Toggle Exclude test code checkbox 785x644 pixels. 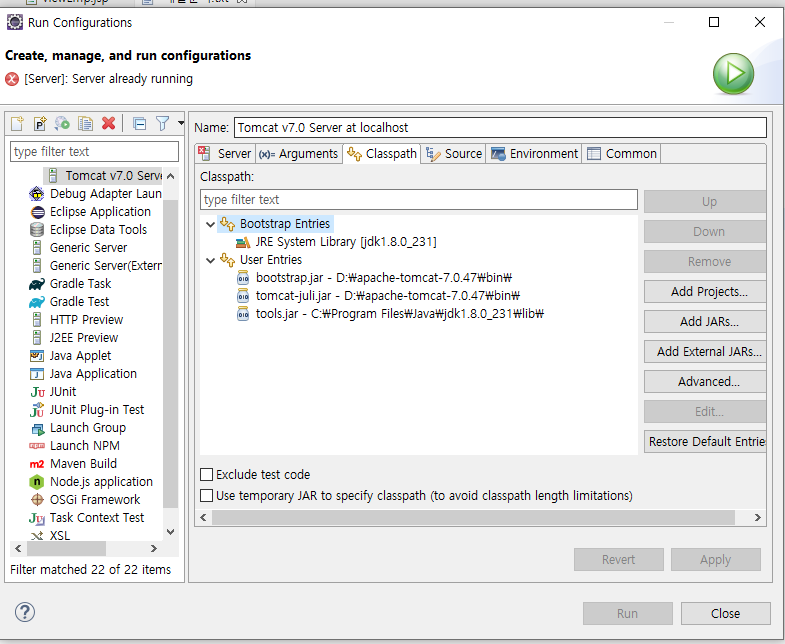coord(206,474)
